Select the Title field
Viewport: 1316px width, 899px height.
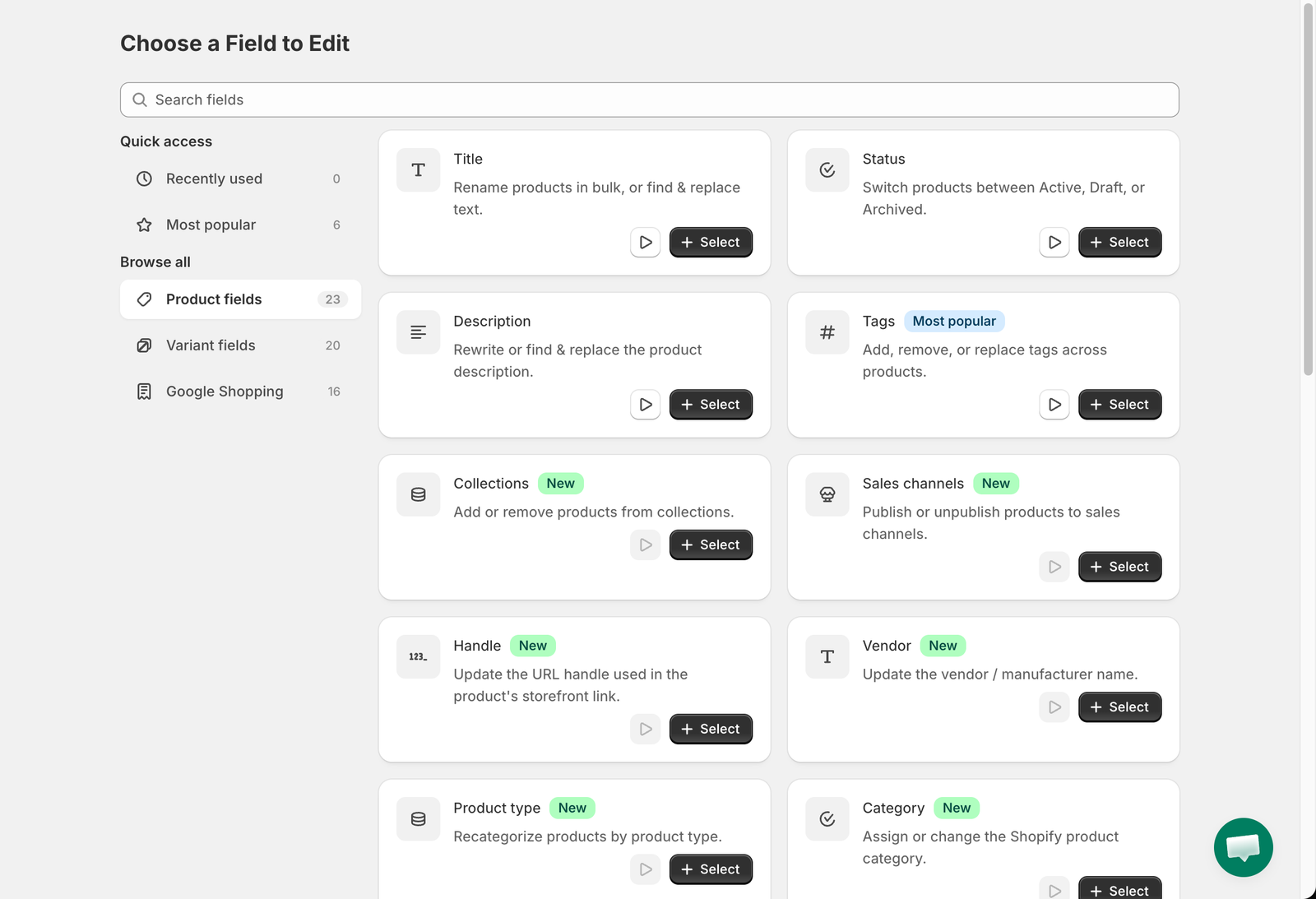pyautogui.click(x=711, y=243)
